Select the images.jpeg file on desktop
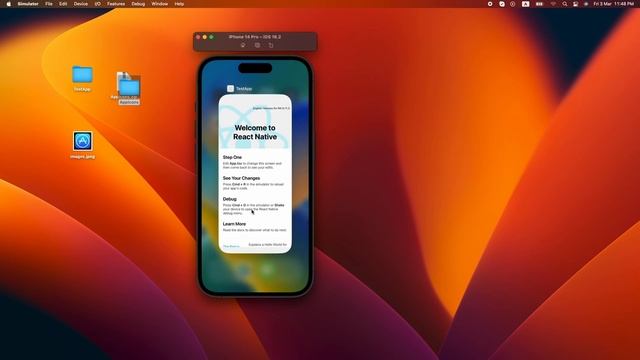This screenshot has height=360, width=640. [82, 141]
